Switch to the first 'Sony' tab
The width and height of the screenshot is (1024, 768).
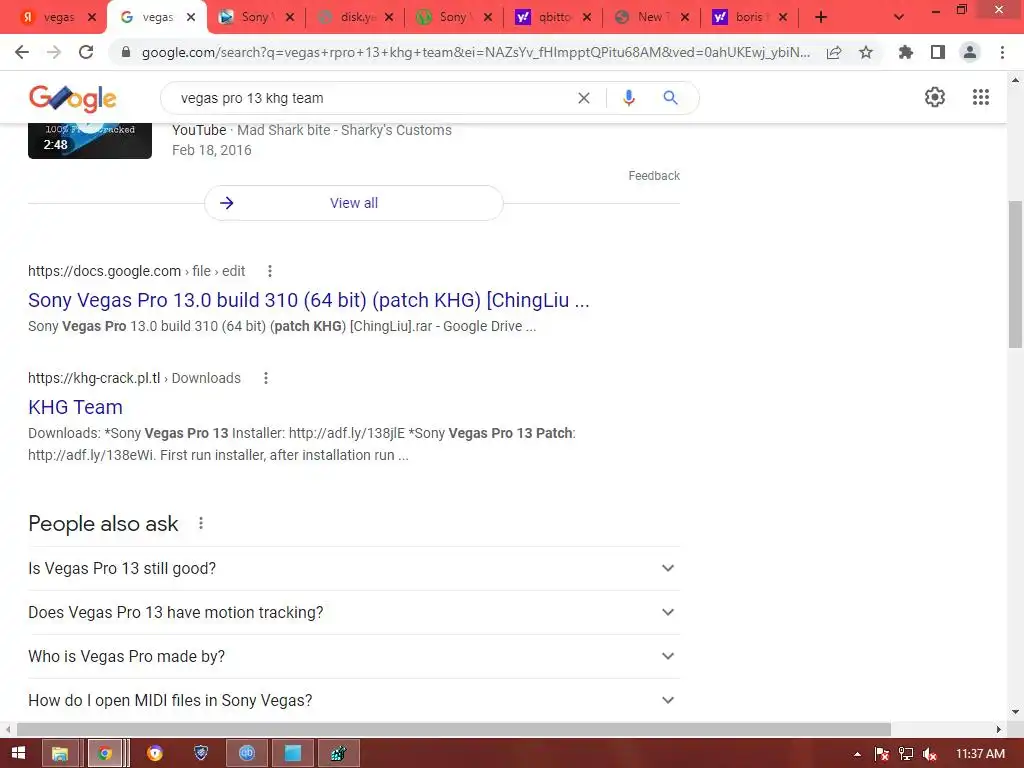pyautogui.click(x=253, y=17)
